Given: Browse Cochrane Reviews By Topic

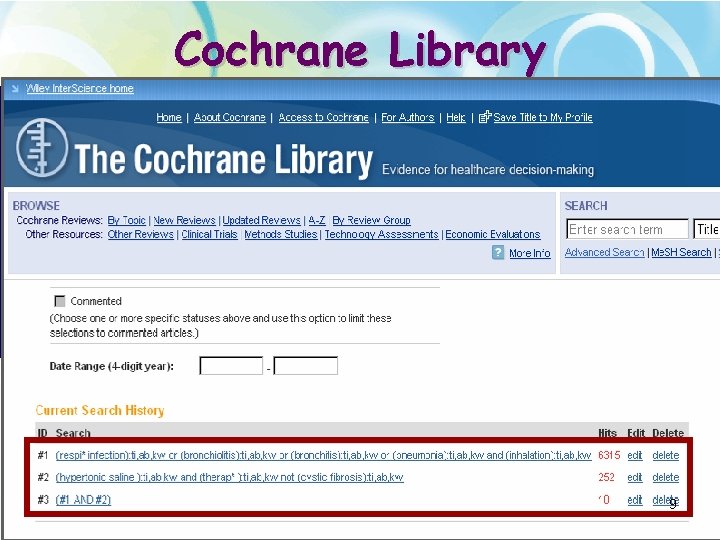Looking at the screenshot, I should (x=126, y=220).
